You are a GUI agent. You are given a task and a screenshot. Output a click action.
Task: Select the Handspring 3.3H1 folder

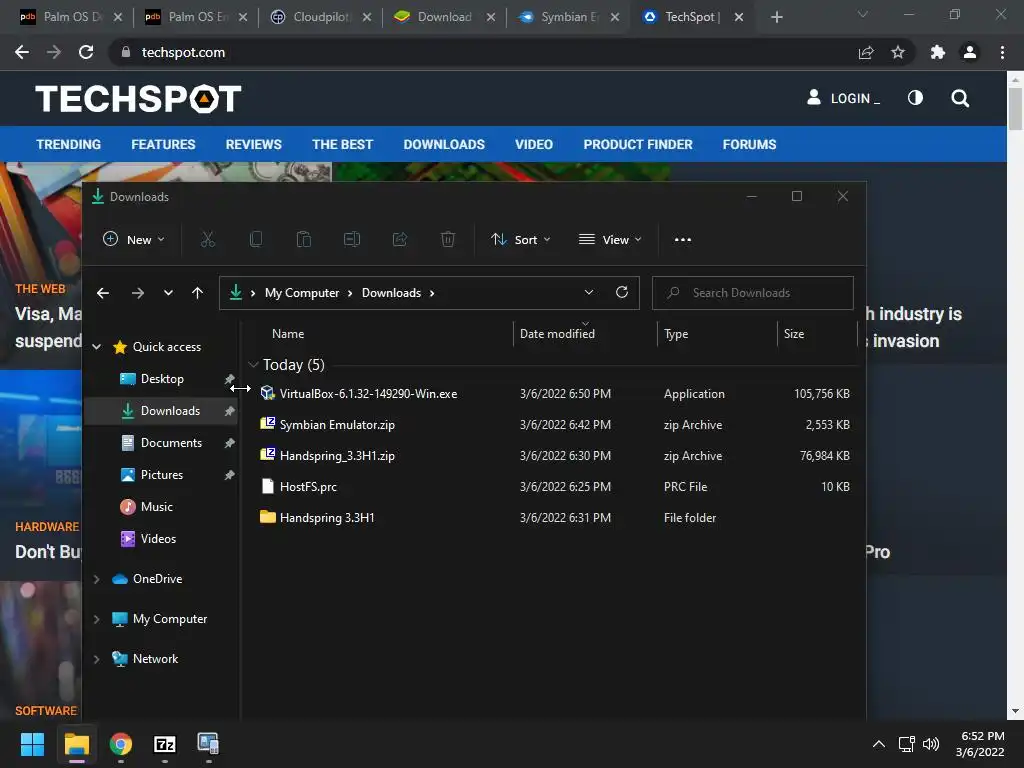[327, 518]
